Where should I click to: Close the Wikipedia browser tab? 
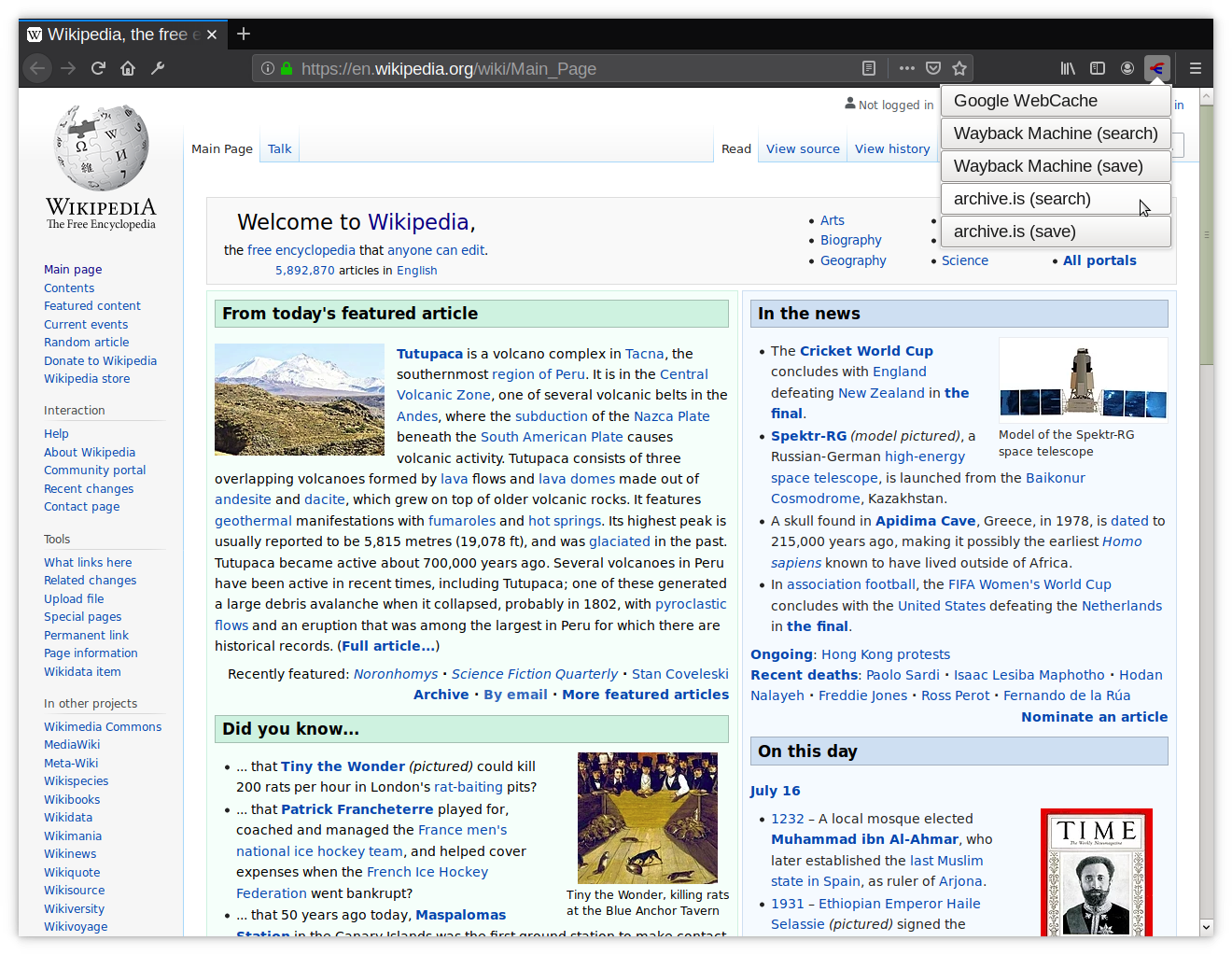212,35
